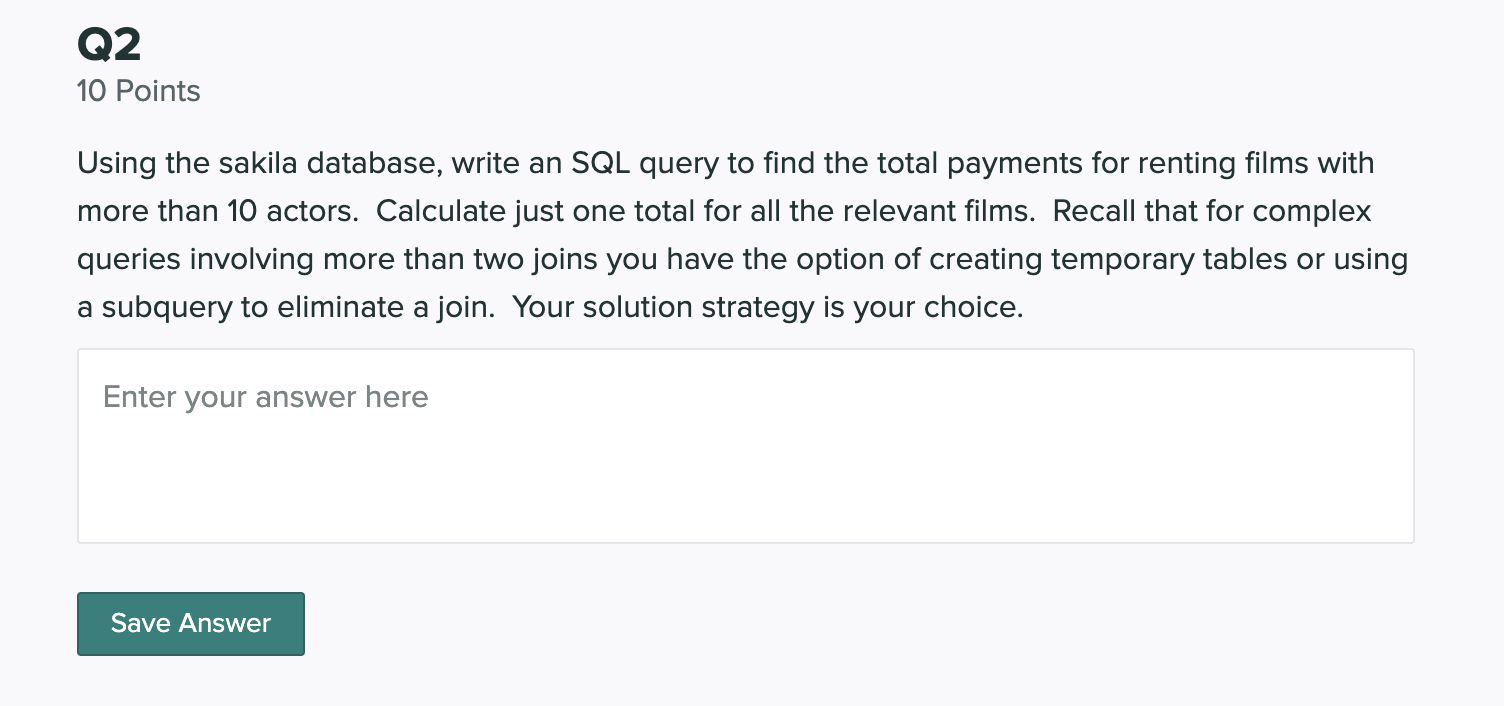The width and height of the screenshot is (1504, 706).
Task: Click inside the answer text box
Action: coord(745,445)
